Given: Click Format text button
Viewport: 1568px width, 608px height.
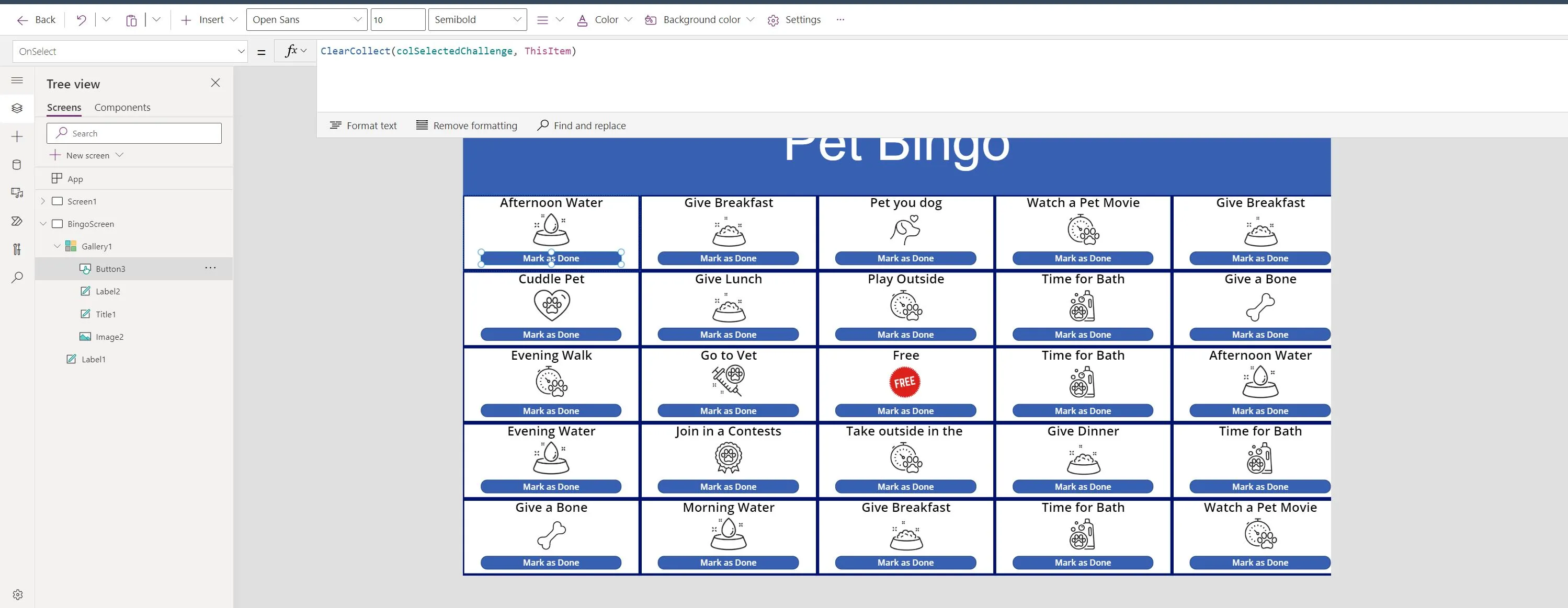Looking at the screenshot, I should point(363,125).
